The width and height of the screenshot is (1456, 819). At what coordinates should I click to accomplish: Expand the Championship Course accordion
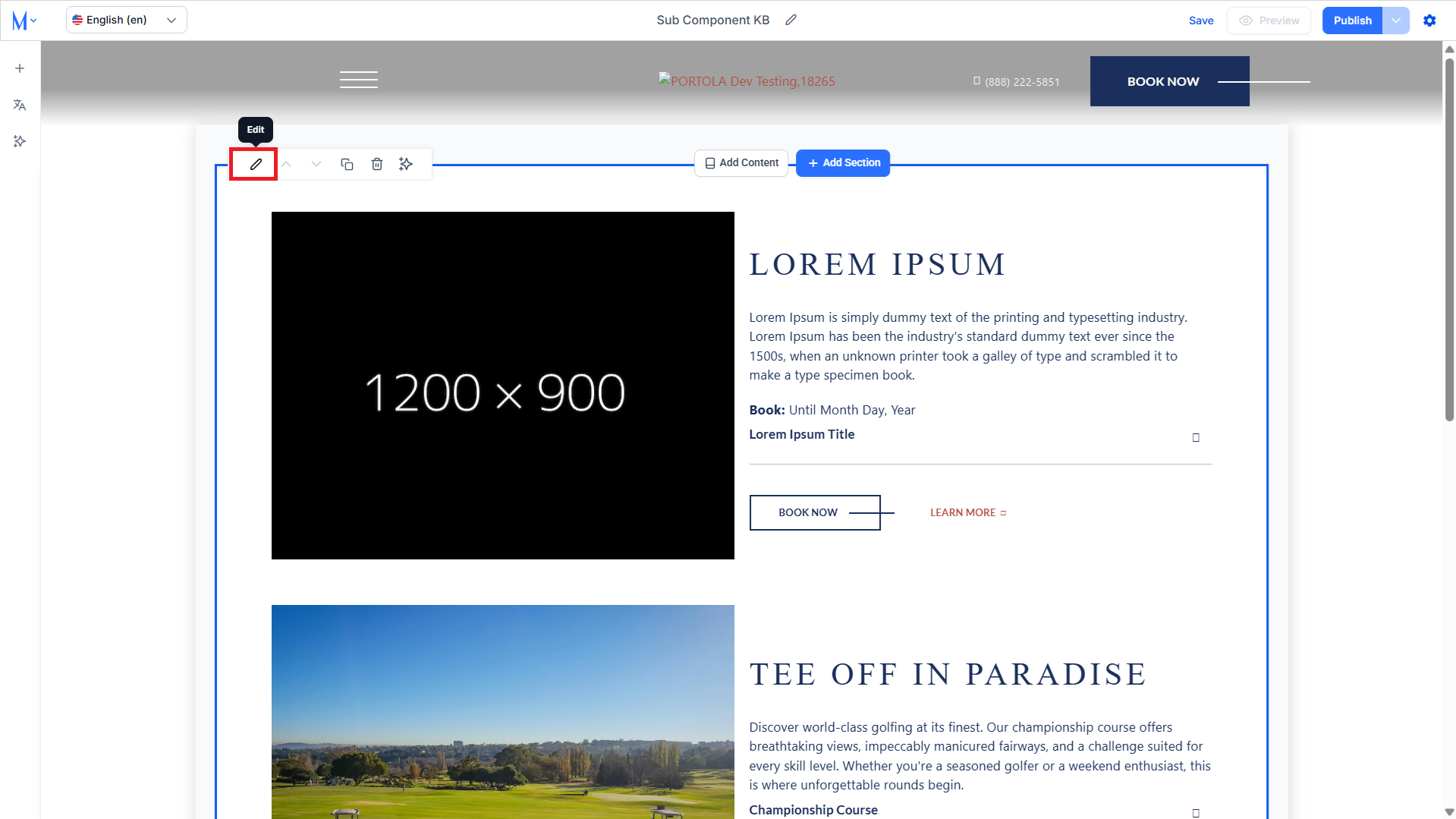coord(980,810)
